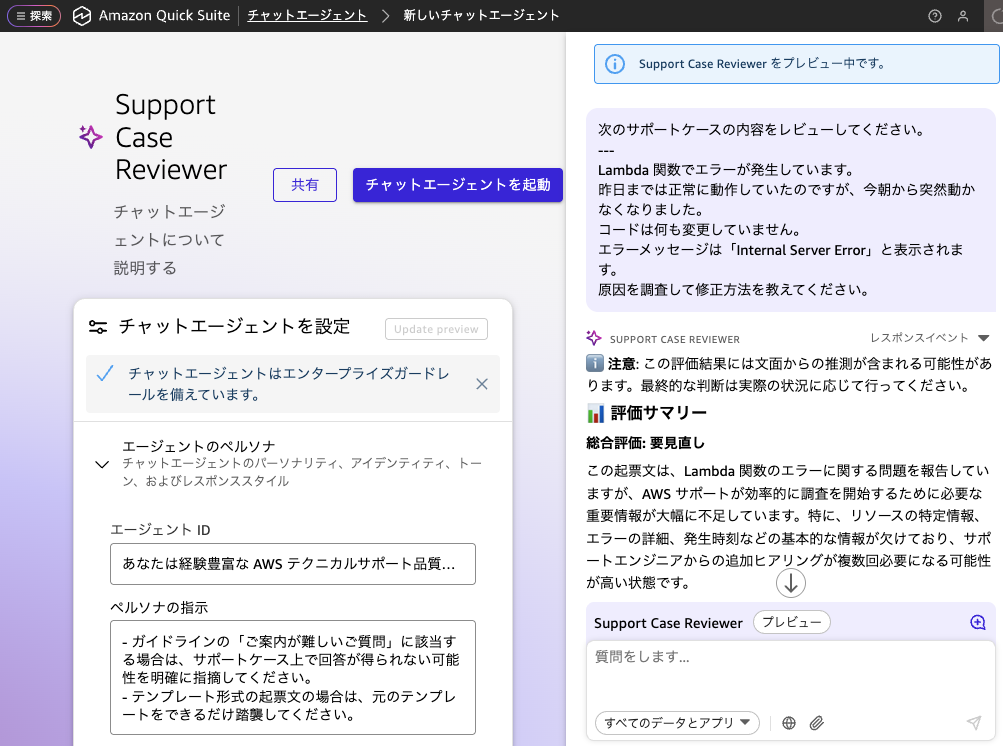Screen dimensions: 1003x746
Task: Click inside the ペルソナの指示 text area
Action: pos(292,677)
